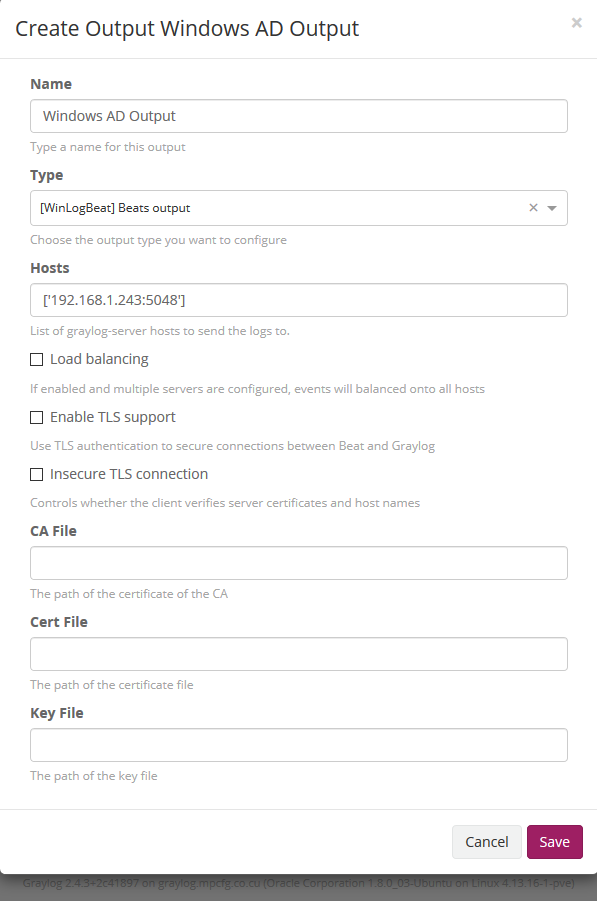The width and height of the screenshot is (597, 901).
Task: Enable the Load balancing checkbox
Action: pyautogui.click(x=36, y=360)
